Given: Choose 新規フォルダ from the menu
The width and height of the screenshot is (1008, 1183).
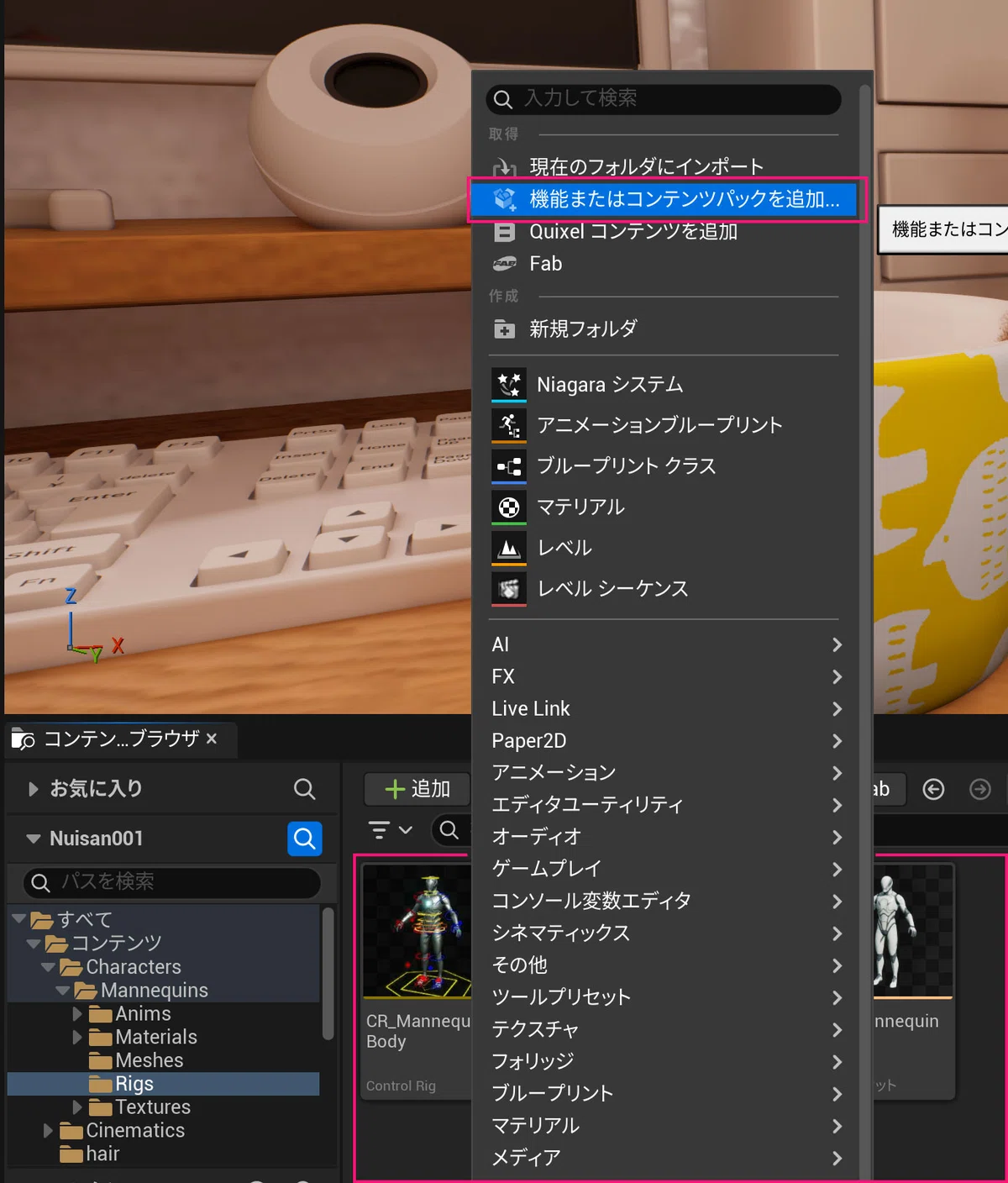Looking at the screenshot, I should pyautogui.click(x=664, y=329).
